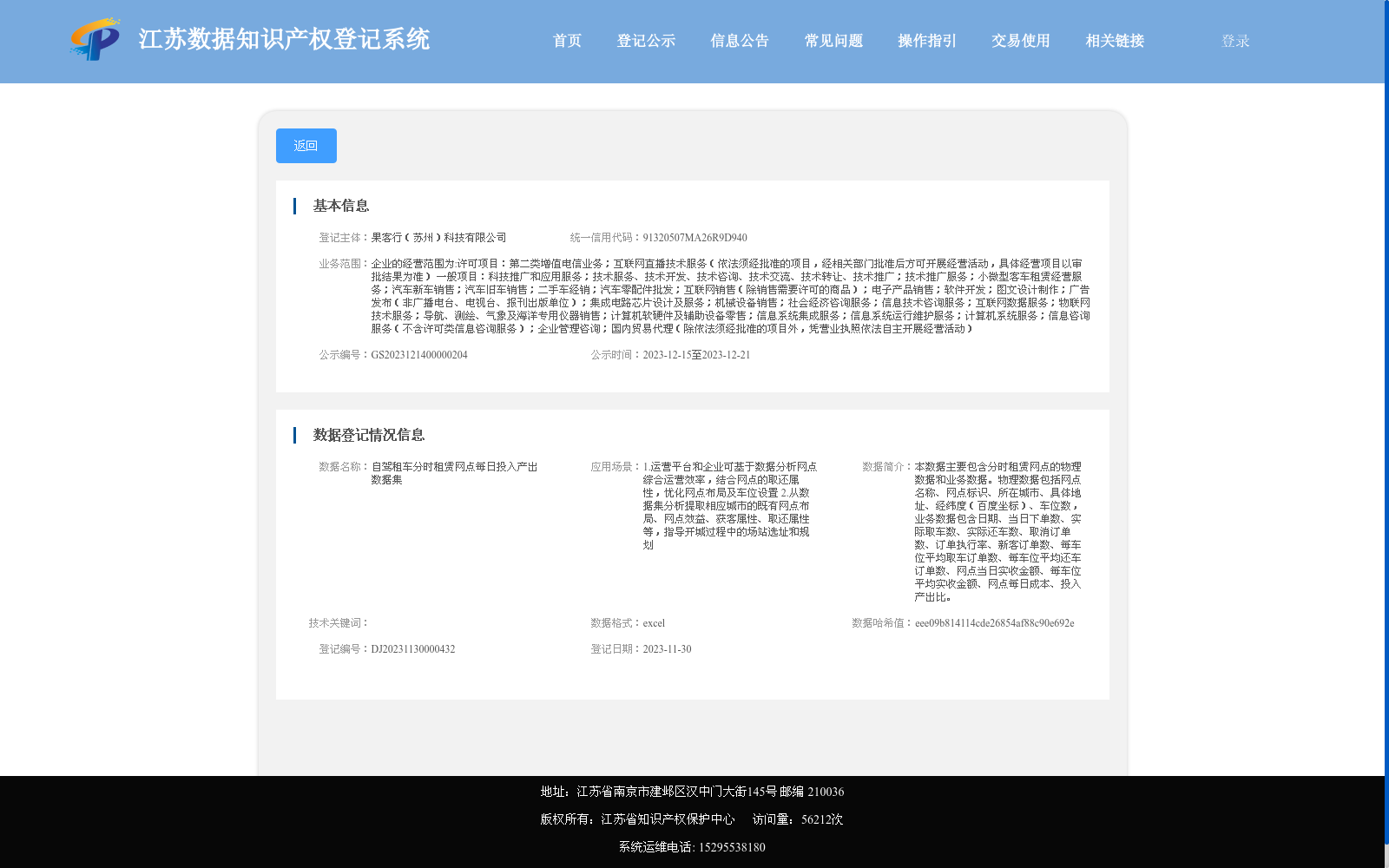Select the 数据登记情况信息 heading

pos(369,435)
